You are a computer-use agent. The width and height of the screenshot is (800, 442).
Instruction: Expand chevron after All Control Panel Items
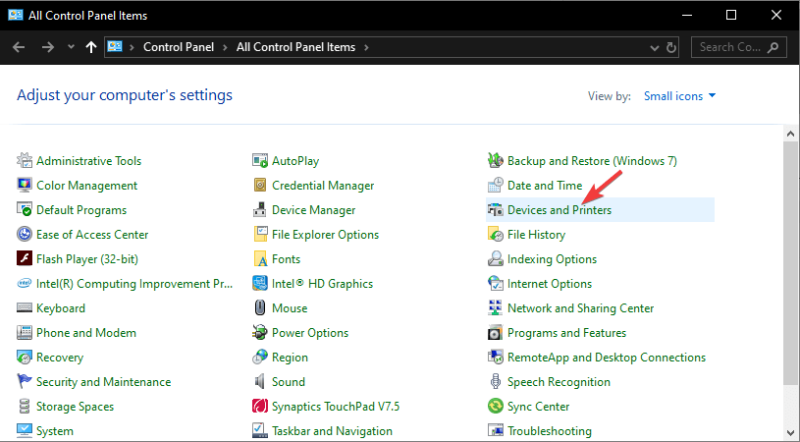tap(366, 47)
